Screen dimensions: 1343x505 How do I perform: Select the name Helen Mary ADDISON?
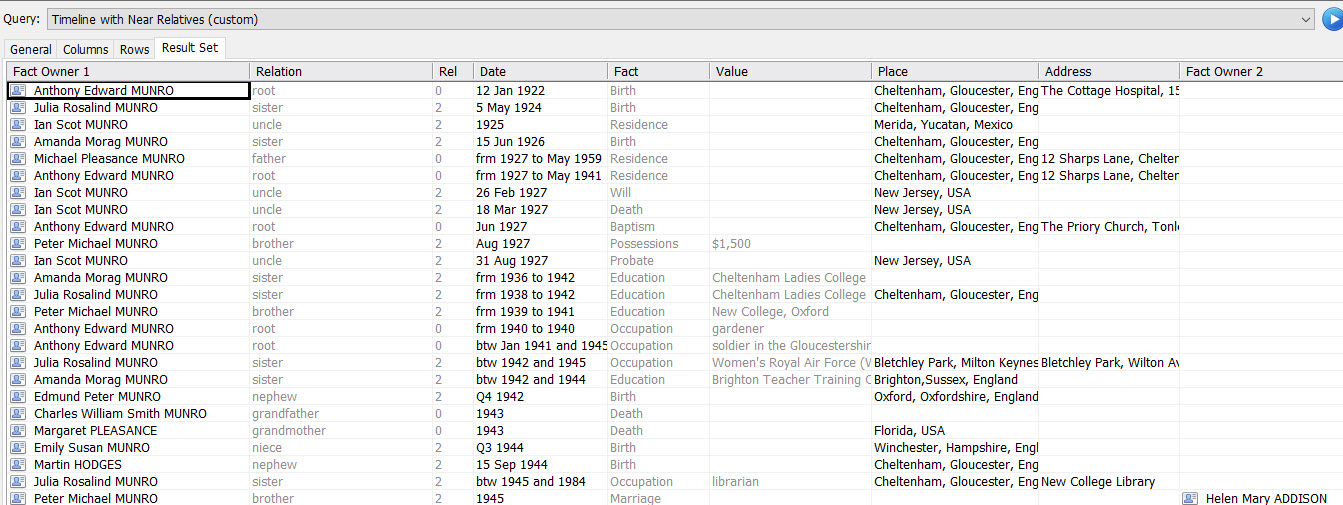1266,498
